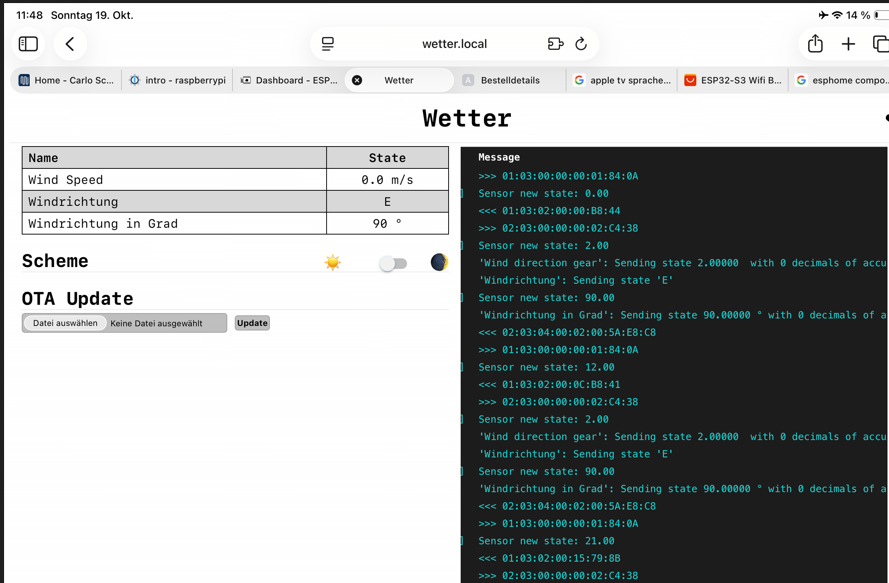
Task: Switch to Home - Carlo Sc... tab
Action: point(66,81)
